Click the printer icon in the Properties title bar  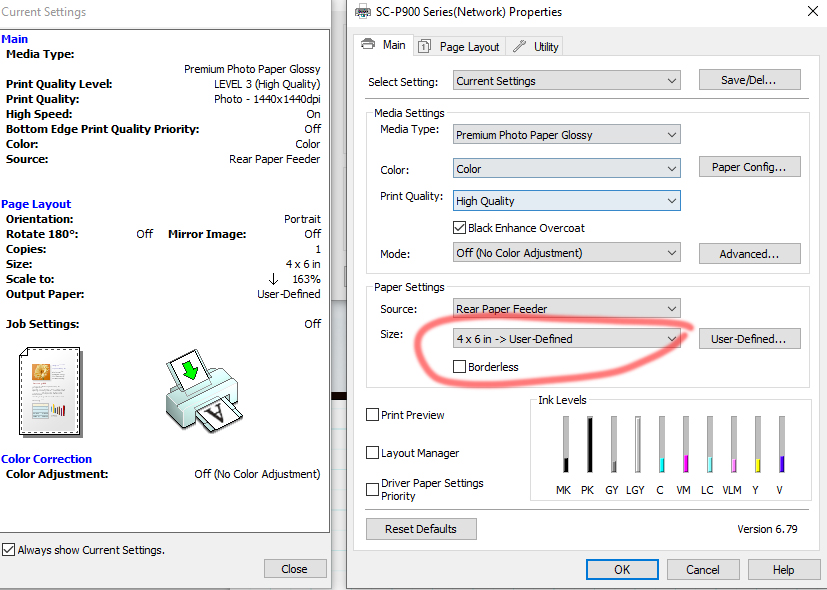pyautogui.click(x=363, y=11)
